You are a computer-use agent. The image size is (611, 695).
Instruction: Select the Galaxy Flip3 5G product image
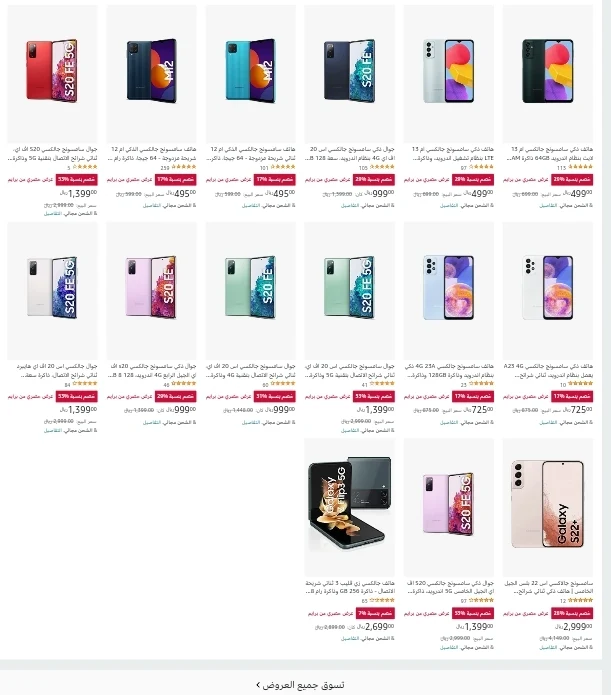tap(349, 507)
